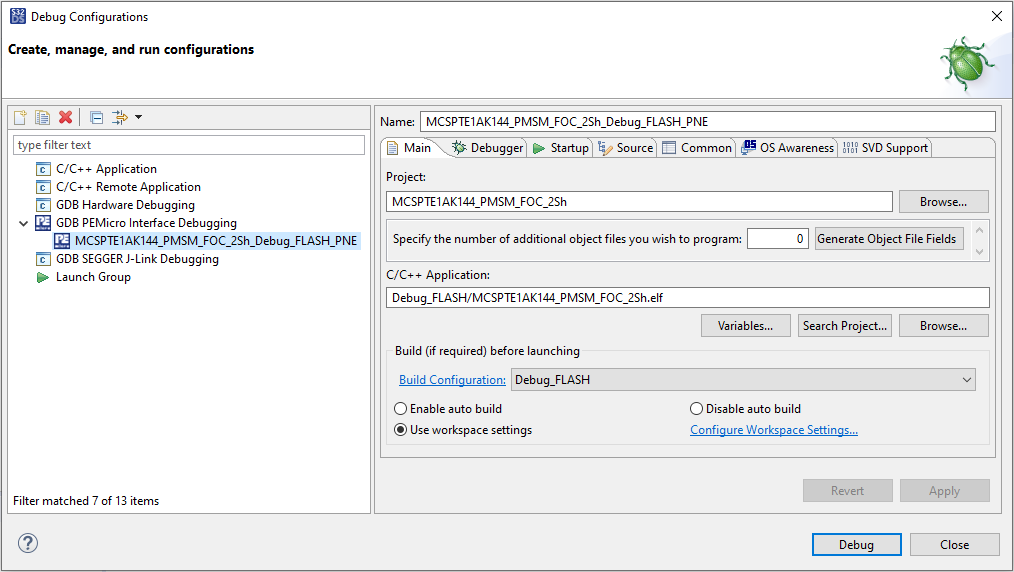Click the type filter text field
This screenshot has width=1014, height=572.
pos(189,146)
